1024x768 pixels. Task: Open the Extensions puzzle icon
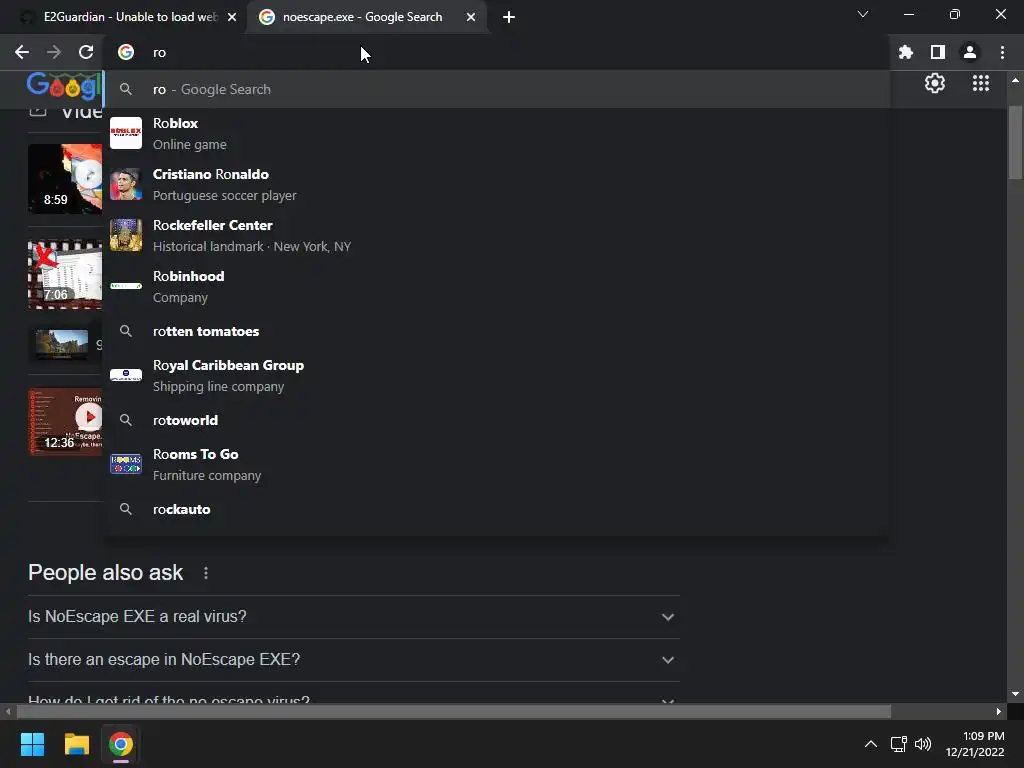[905, 52]
